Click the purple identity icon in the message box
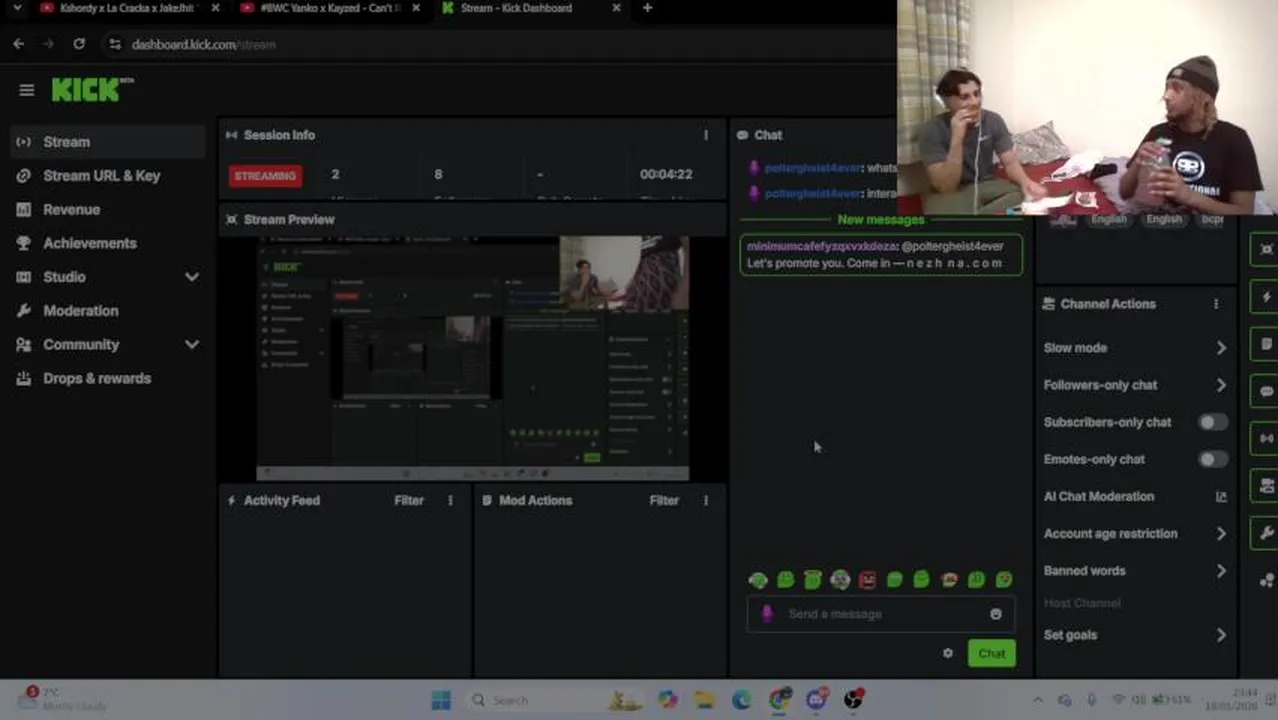 [x=767, y=614]
